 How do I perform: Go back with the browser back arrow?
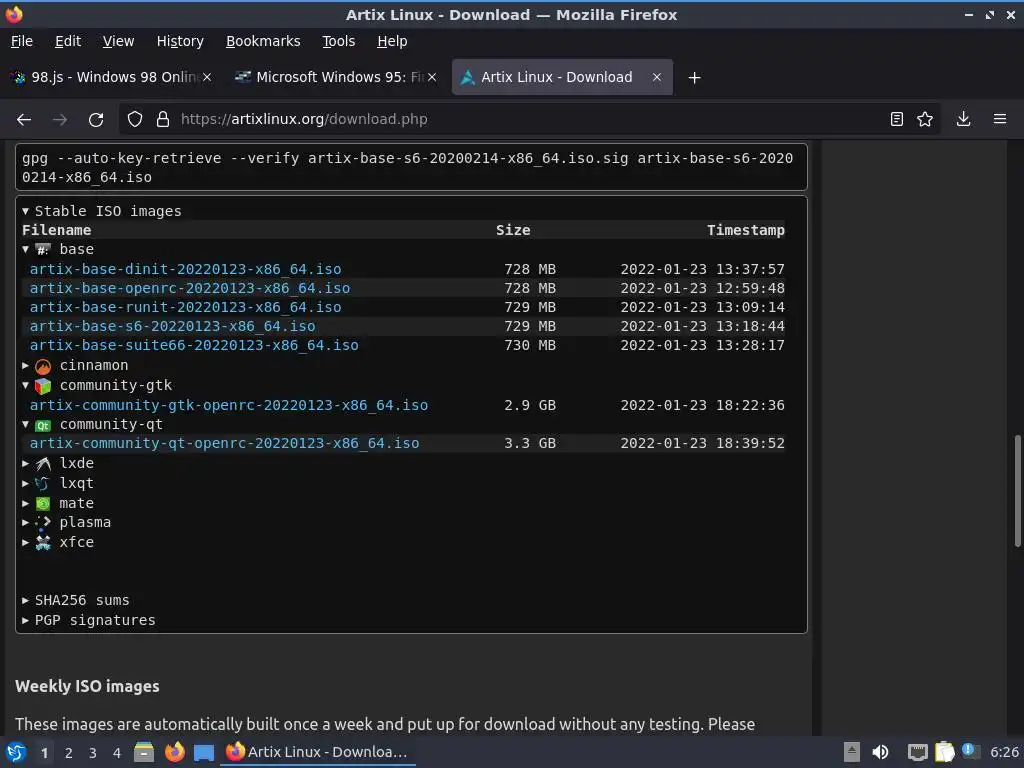click(x=24, y=120)
